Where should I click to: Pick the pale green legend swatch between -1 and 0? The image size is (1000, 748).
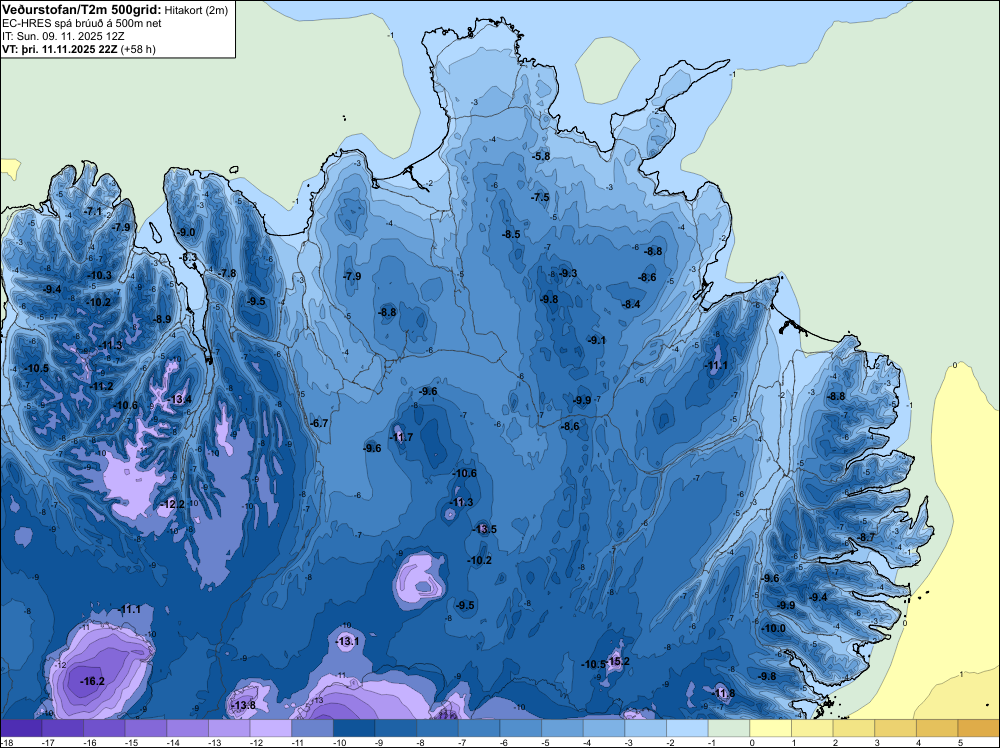click(x=729, y=728)
